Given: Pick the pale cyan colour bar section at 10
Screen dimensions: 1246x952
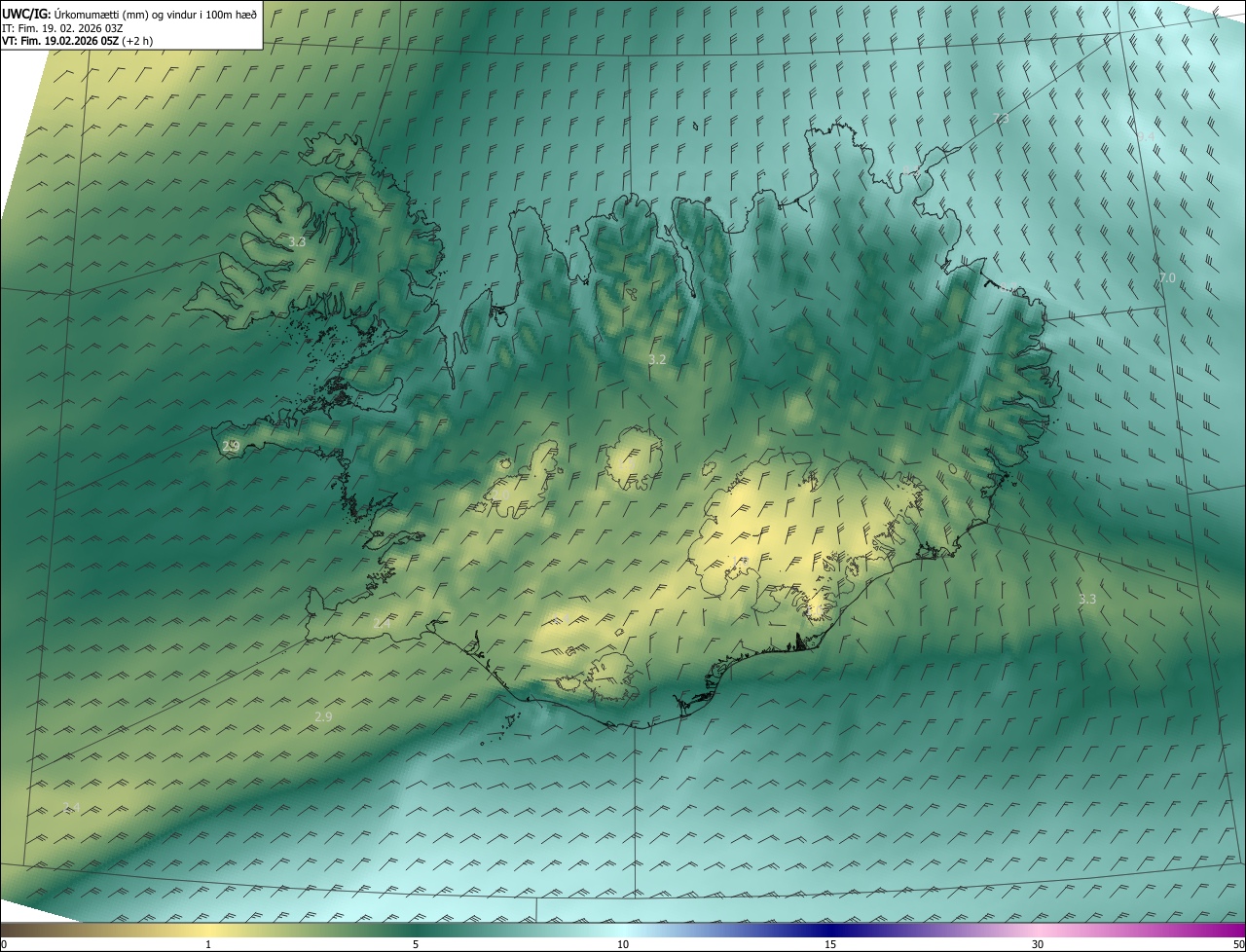Looking at the screenshot, I should pos(623,930).
